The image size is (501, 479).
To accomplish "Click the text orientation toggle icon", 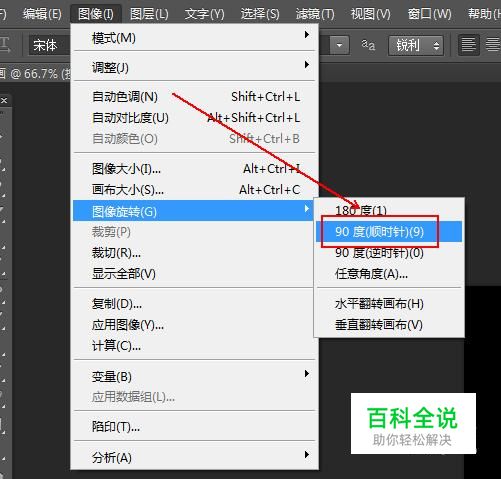I will click(6, 45).
